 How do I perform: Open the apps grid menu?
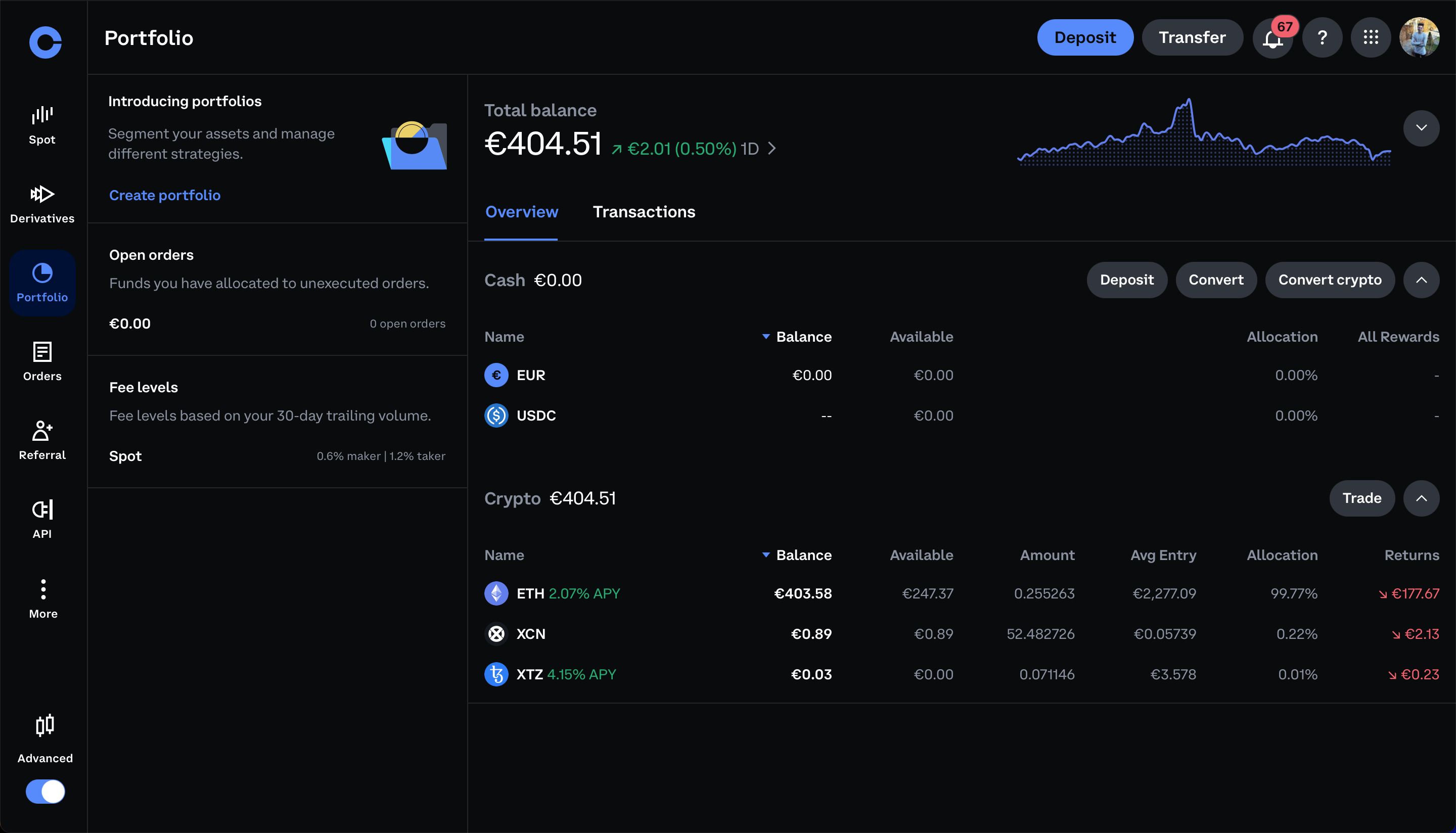pos(1371,38)
